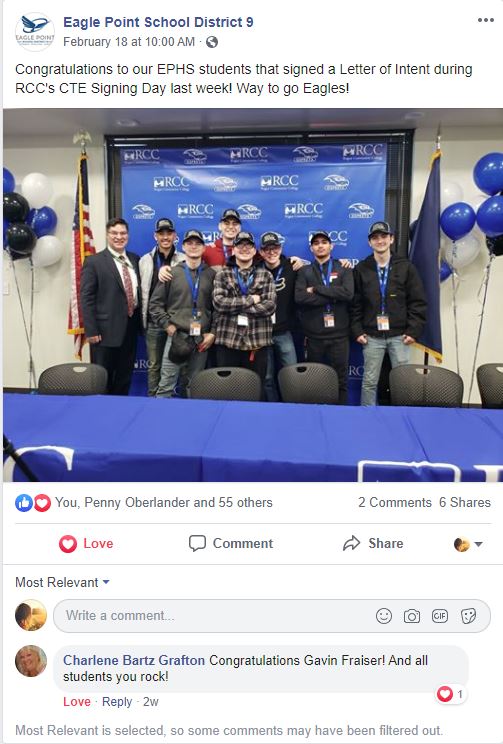Click the like and heart reaction icons
This screenshot has width=503, height=744.
[33, 502]
